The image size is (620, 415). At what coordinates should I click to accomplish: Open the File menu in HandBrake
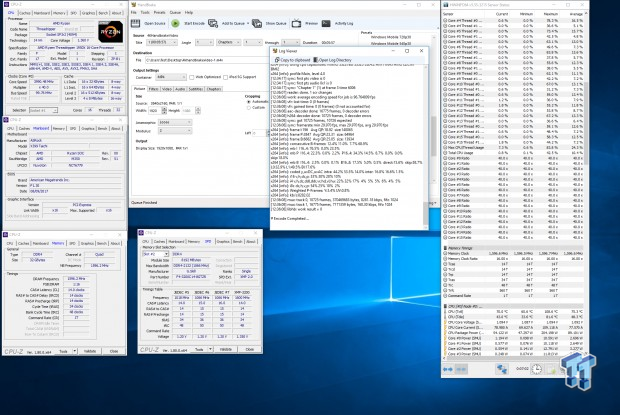(134, 13)
